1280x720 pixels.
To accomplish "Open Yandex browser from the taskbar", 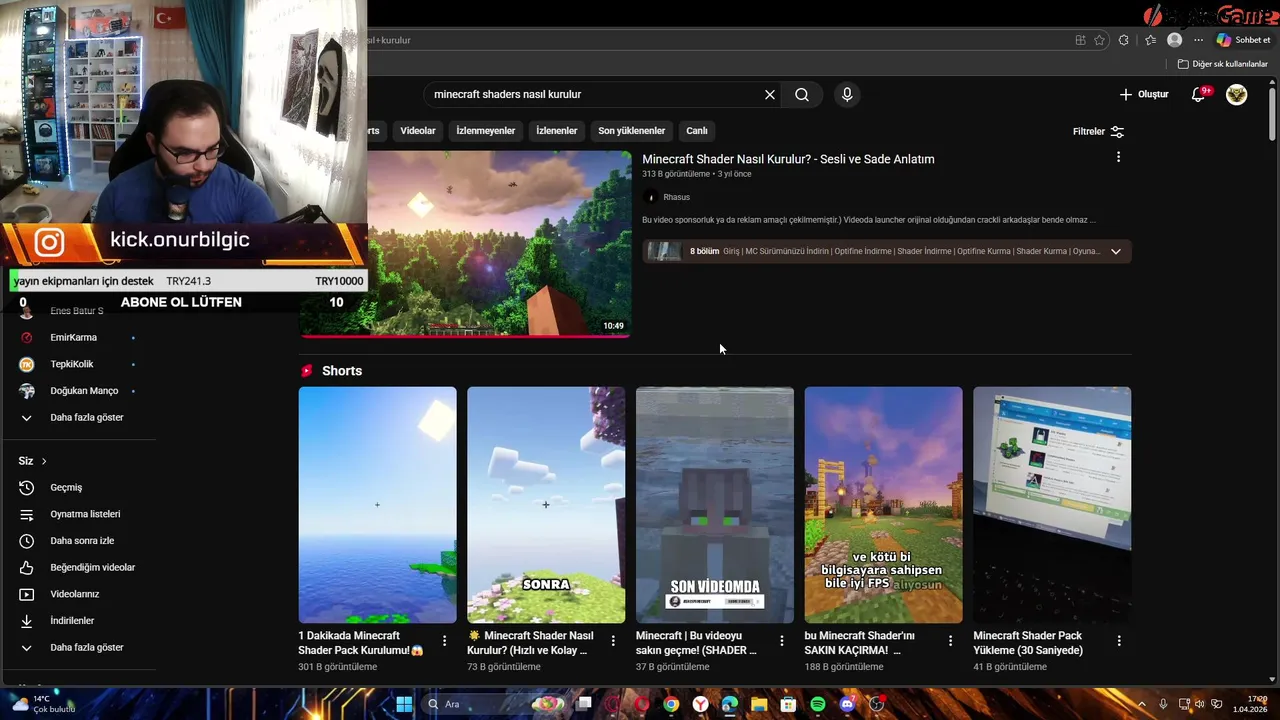I will point(701,704).
